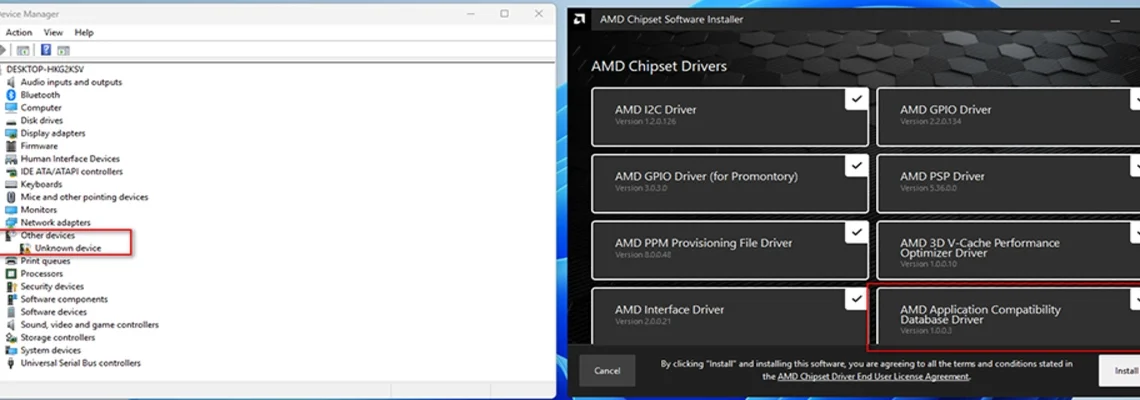Click the Processors icon

[11, 273]
